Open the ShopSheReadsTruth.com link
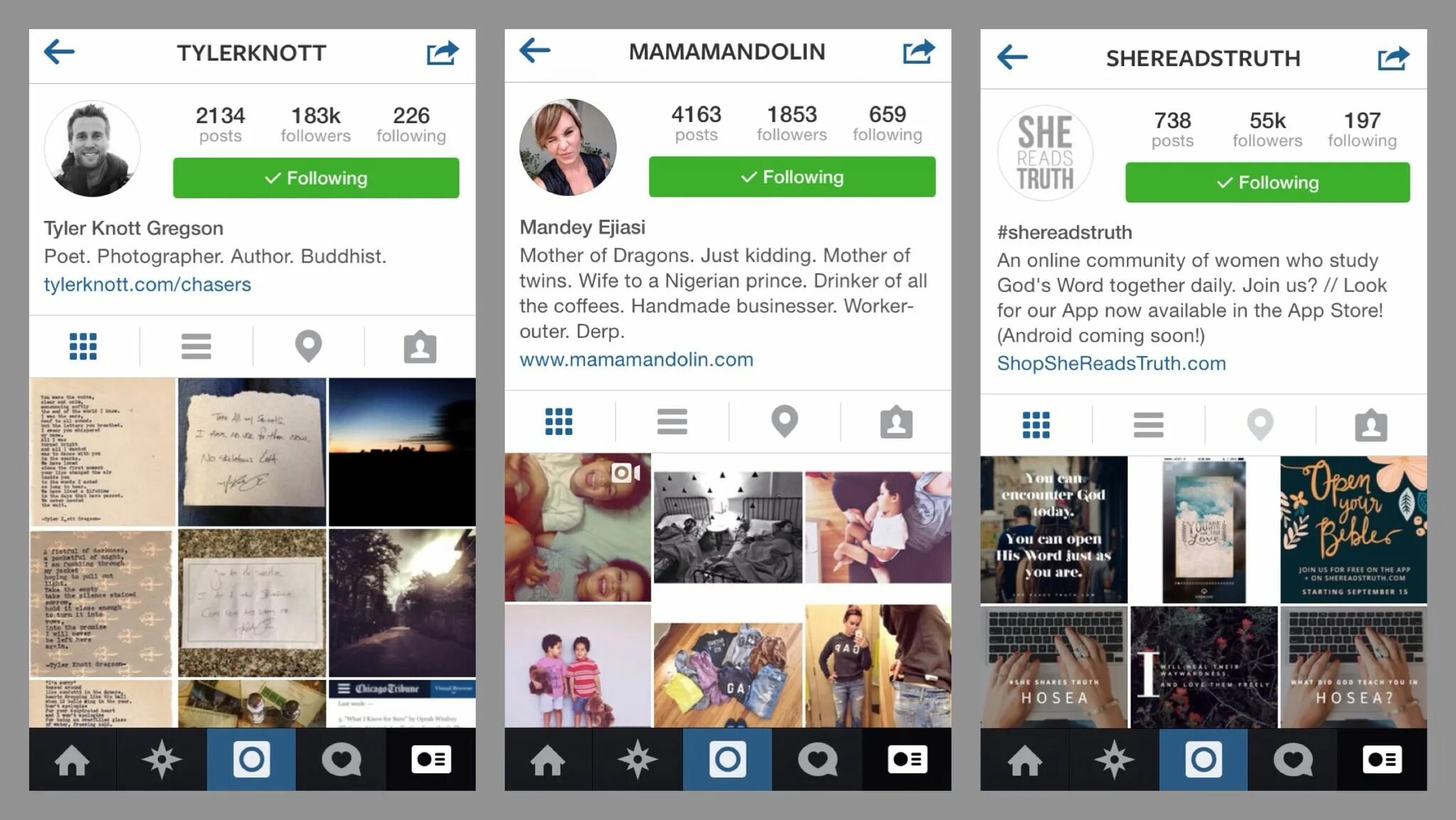The height and width of the screenshot is (820, 1456). pos(1111,363)
